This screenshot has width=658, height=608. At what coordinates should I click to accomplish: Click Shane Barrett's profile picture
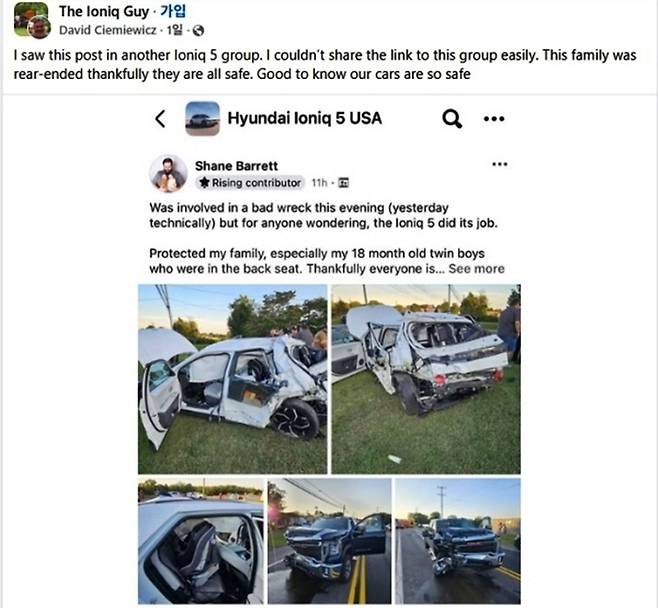click(x=168, y=173)
